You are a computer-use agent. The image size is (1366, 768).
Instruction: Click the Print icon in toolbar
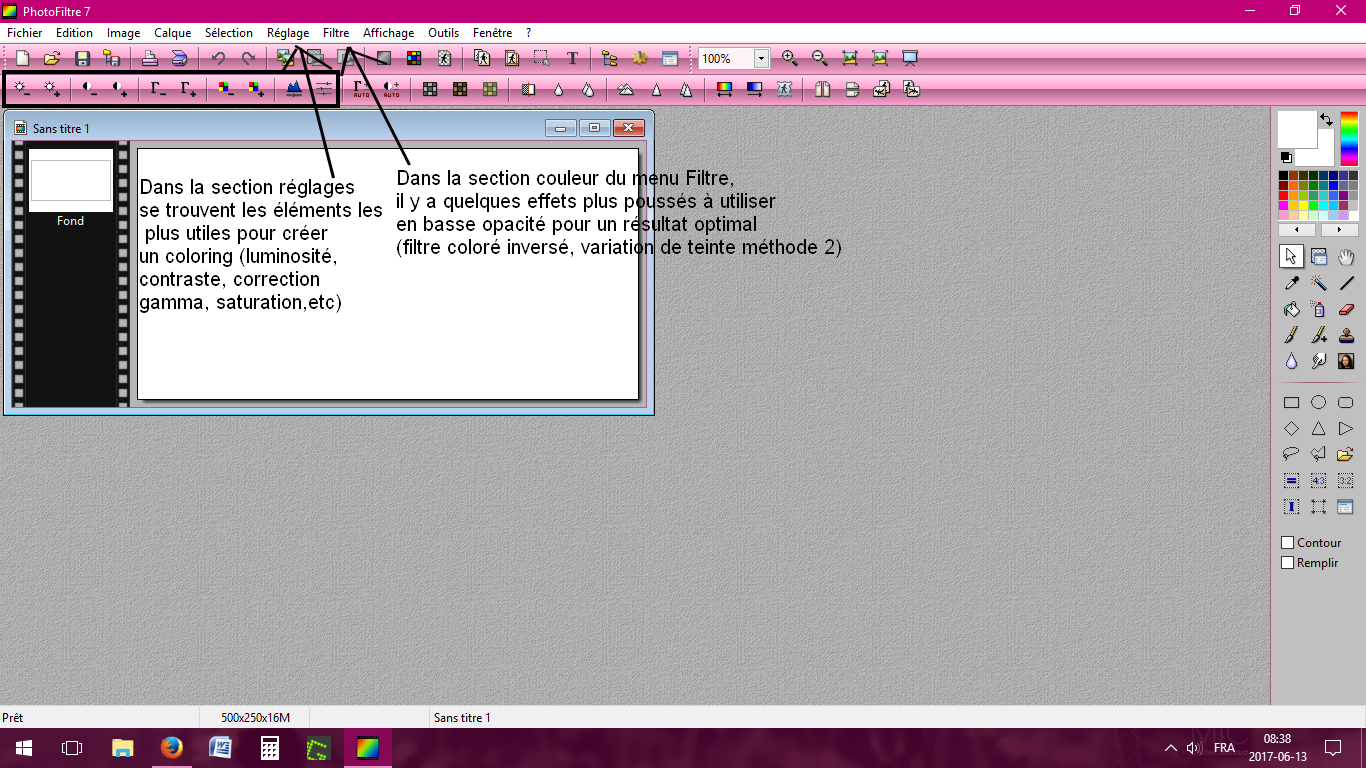click(x=149, y=59)
